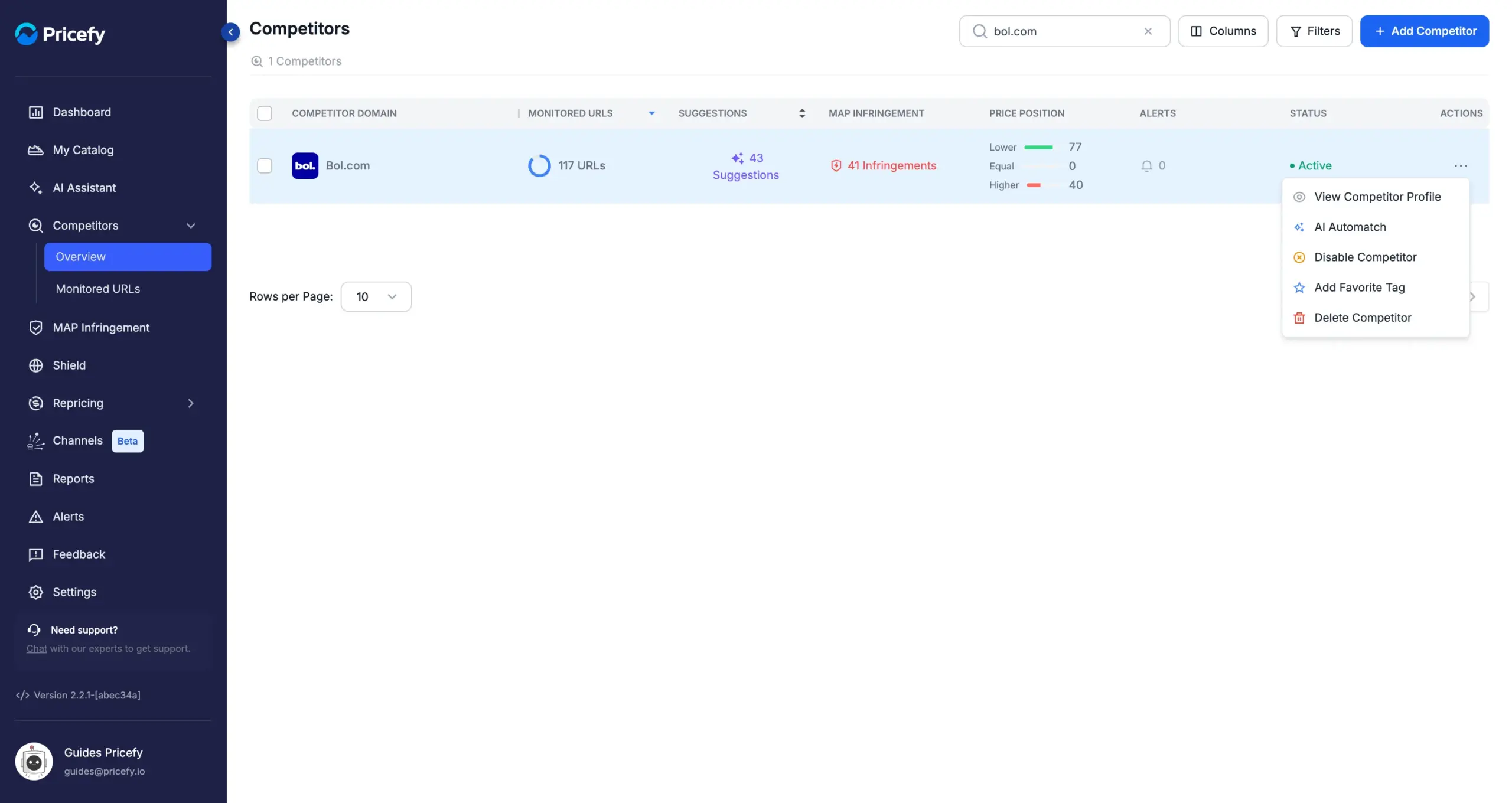Sort by Competitor Domain column header

click(x=344, y=113)
